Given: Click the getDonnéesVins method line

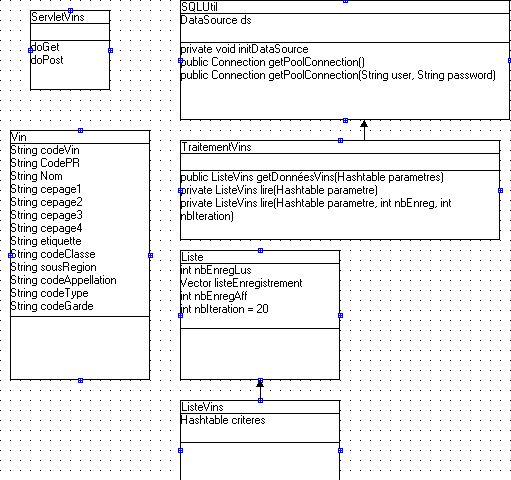Looking at the screenshot, I should click(x=312, y=177).
